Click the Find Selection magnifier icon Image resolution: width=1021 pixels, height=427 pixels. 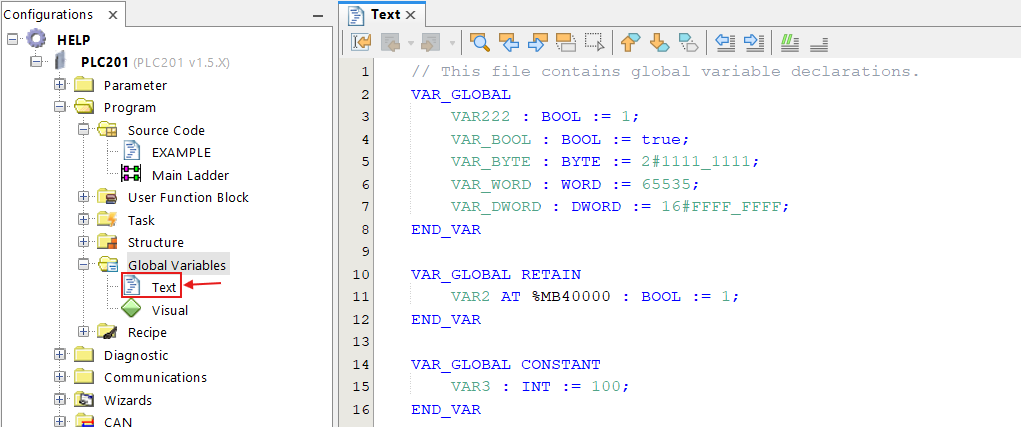coord(480,42)
